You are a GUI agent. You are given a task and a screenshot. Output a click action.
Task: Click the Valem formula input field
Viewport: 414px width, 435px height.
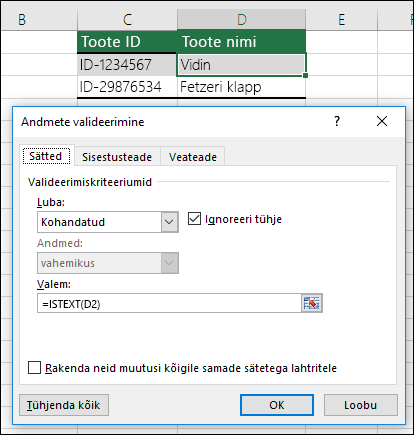click(169, 303)
